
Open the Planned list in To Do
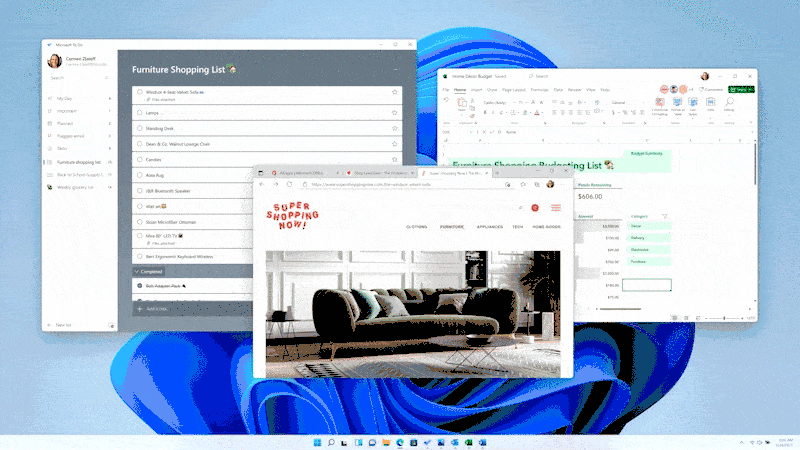pos(80,123)
